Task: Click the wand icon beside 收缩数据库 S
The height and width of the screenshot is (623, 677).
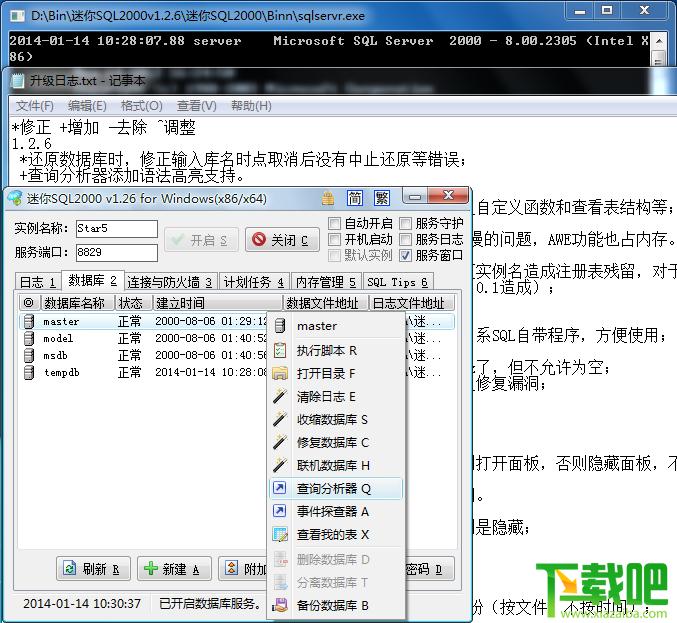Action: coord(280,419)
